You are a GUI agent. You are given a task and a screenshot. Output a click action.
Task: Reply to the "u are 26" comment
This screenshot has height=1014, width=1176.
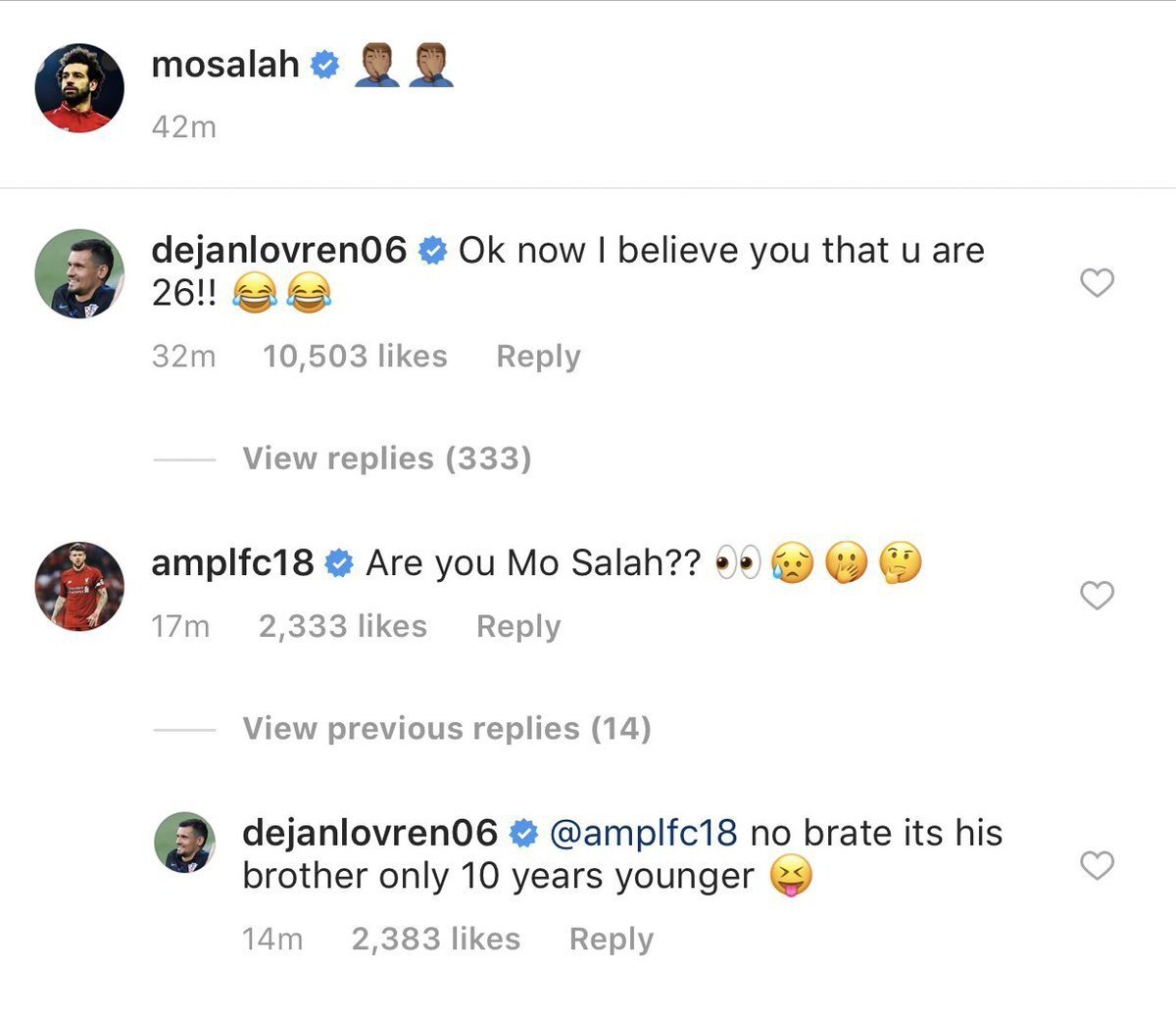(538, 356)
